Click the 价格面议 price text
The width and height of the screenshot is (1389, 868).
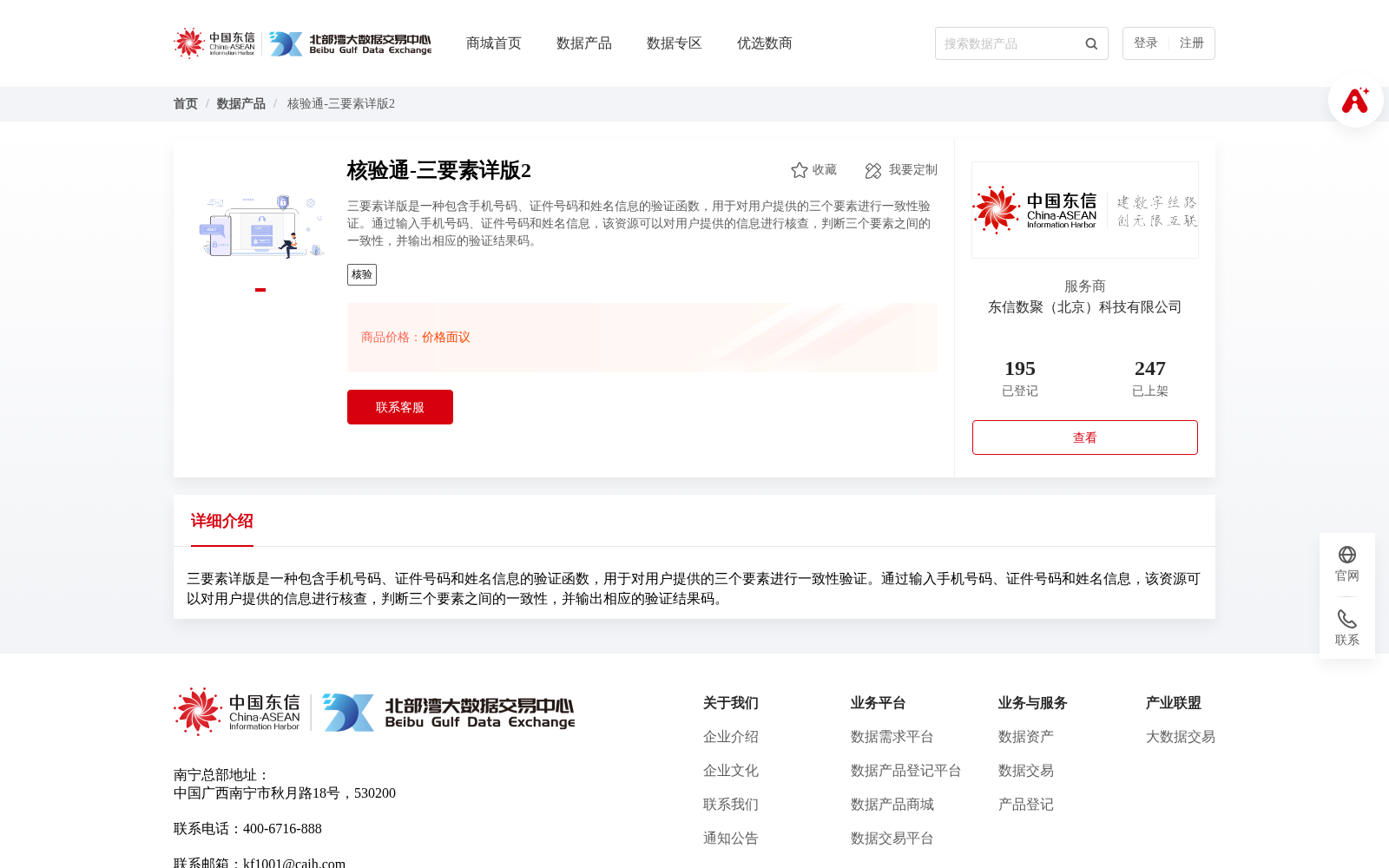point(446,338)
